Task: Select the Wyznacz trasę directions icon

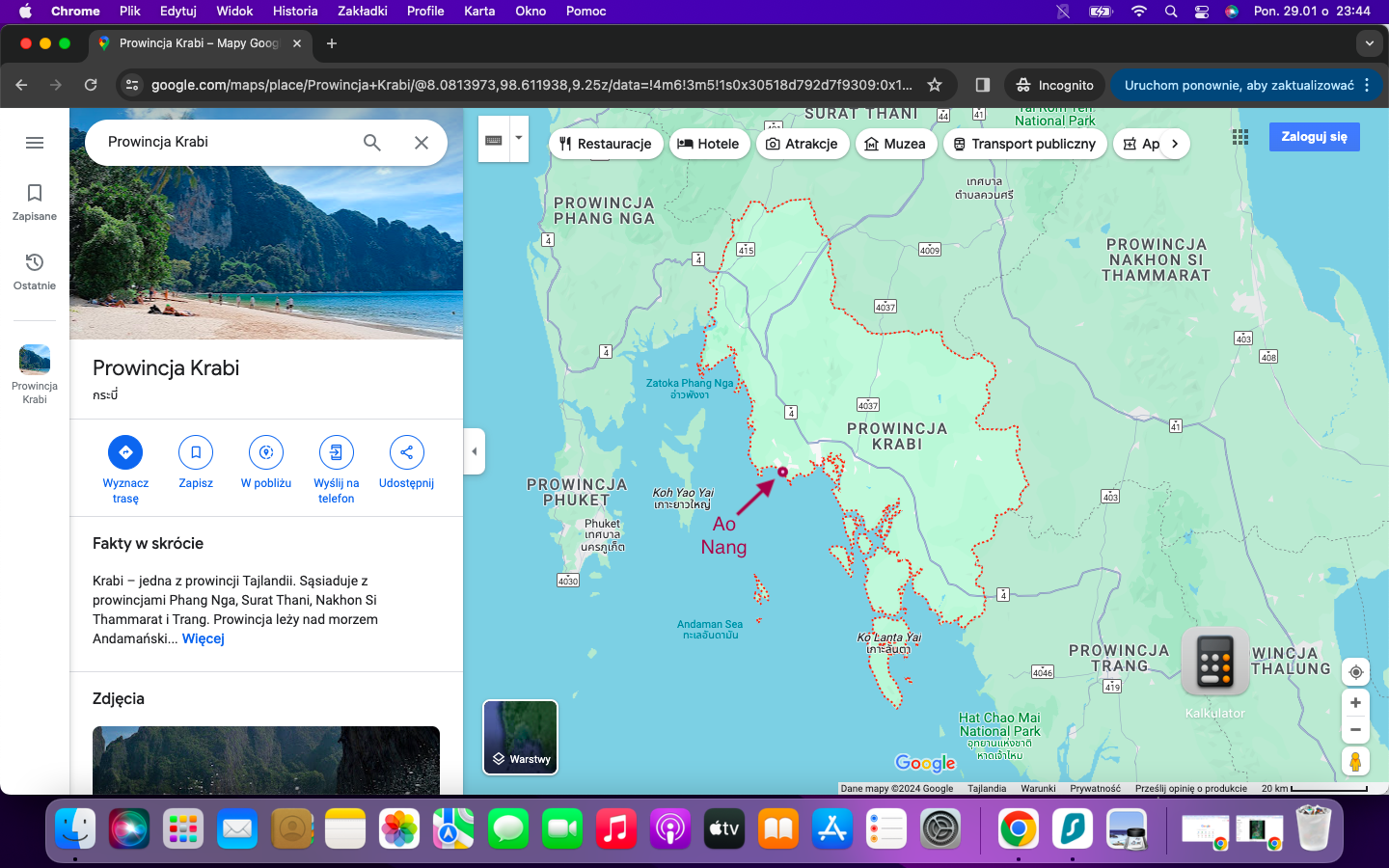Action: (125, 452)
